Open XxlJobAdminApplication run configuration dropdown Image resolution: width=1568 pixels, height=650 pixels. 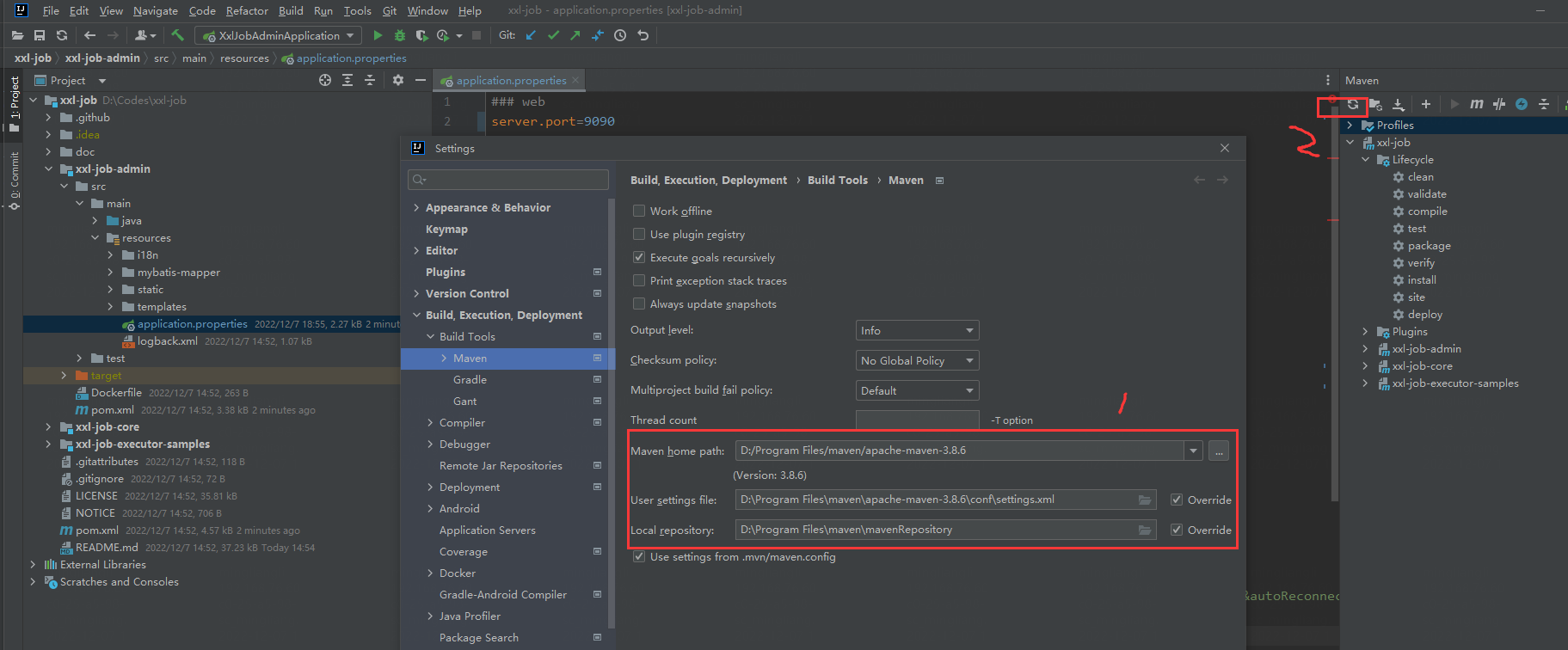pyautogui.click(x=279, y=35)
